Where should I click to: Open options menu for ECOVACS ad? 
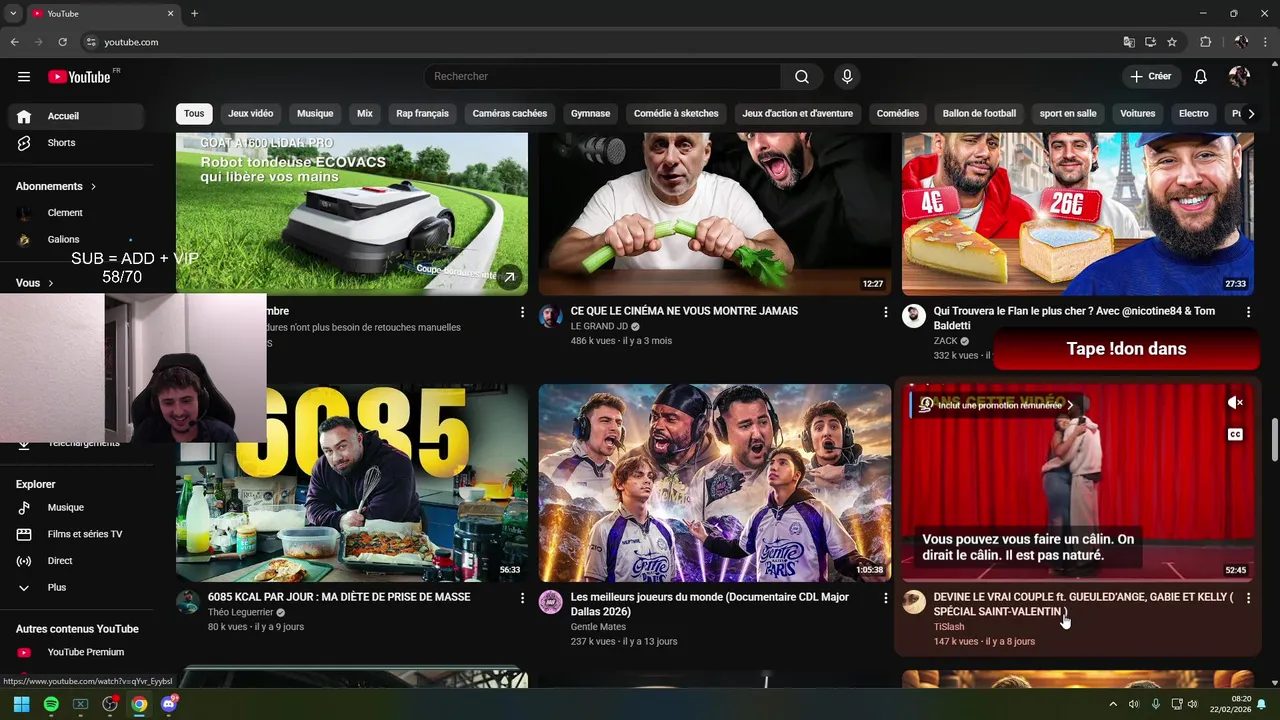coord(522,312)
